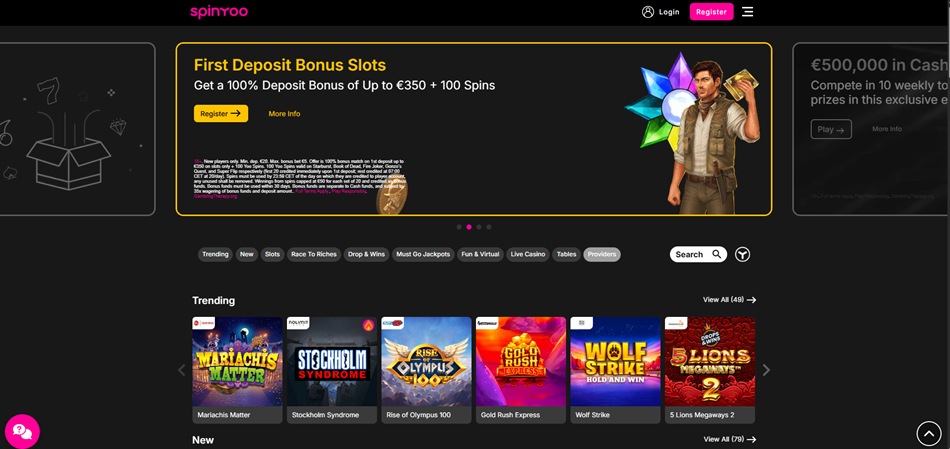Switch to Live Casino category
The height and width of the screenshot is (449, 950).
point(528,254)
